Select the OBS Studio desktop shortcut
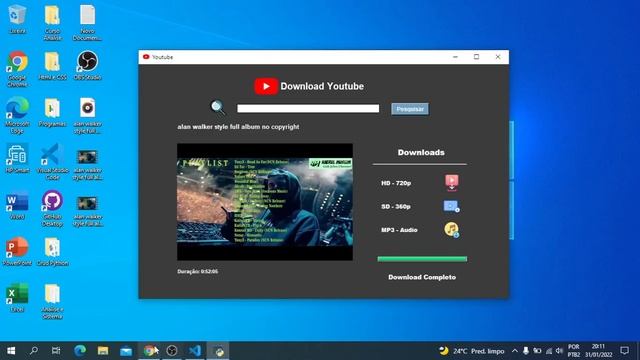This screenshot has width=640, height=360. tap(87, 66)
